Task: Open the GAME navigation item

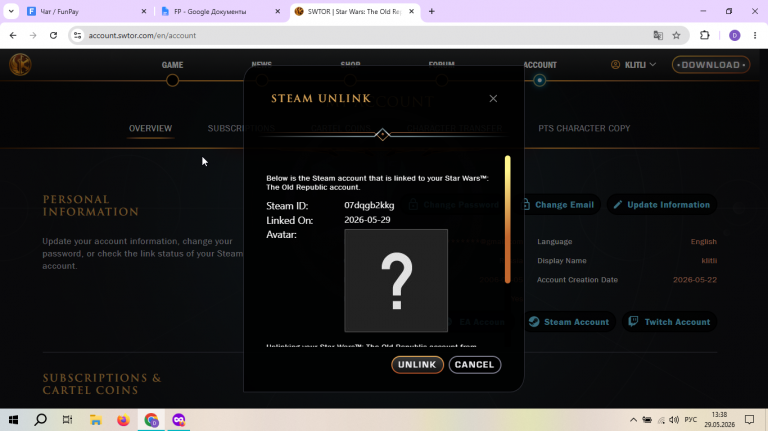Action: pyautogui.click(x=172, y=65)
